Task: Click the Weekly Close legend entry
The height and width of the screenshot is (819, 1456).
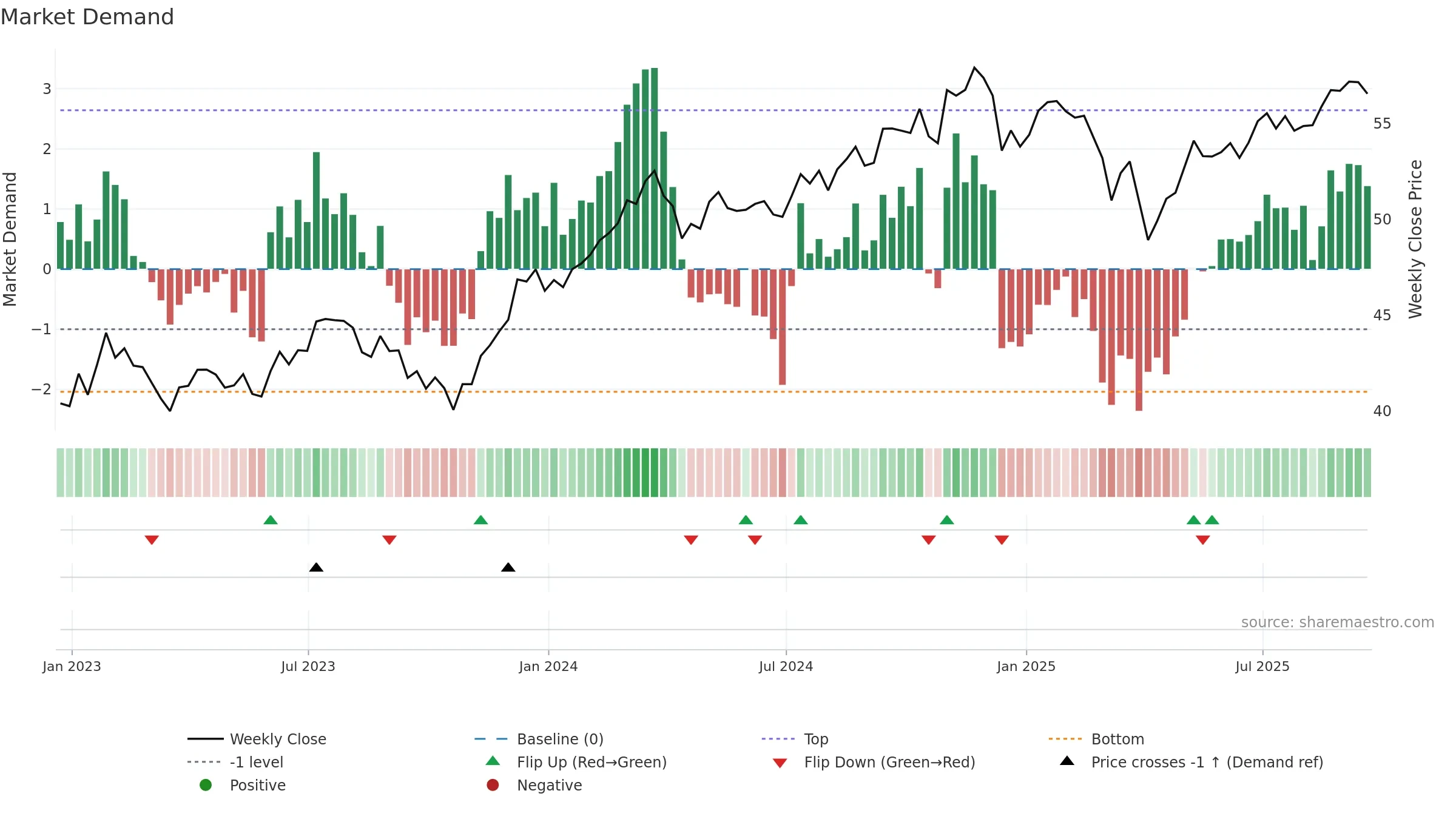Action: pyautogui.click(x=257, y=739)
